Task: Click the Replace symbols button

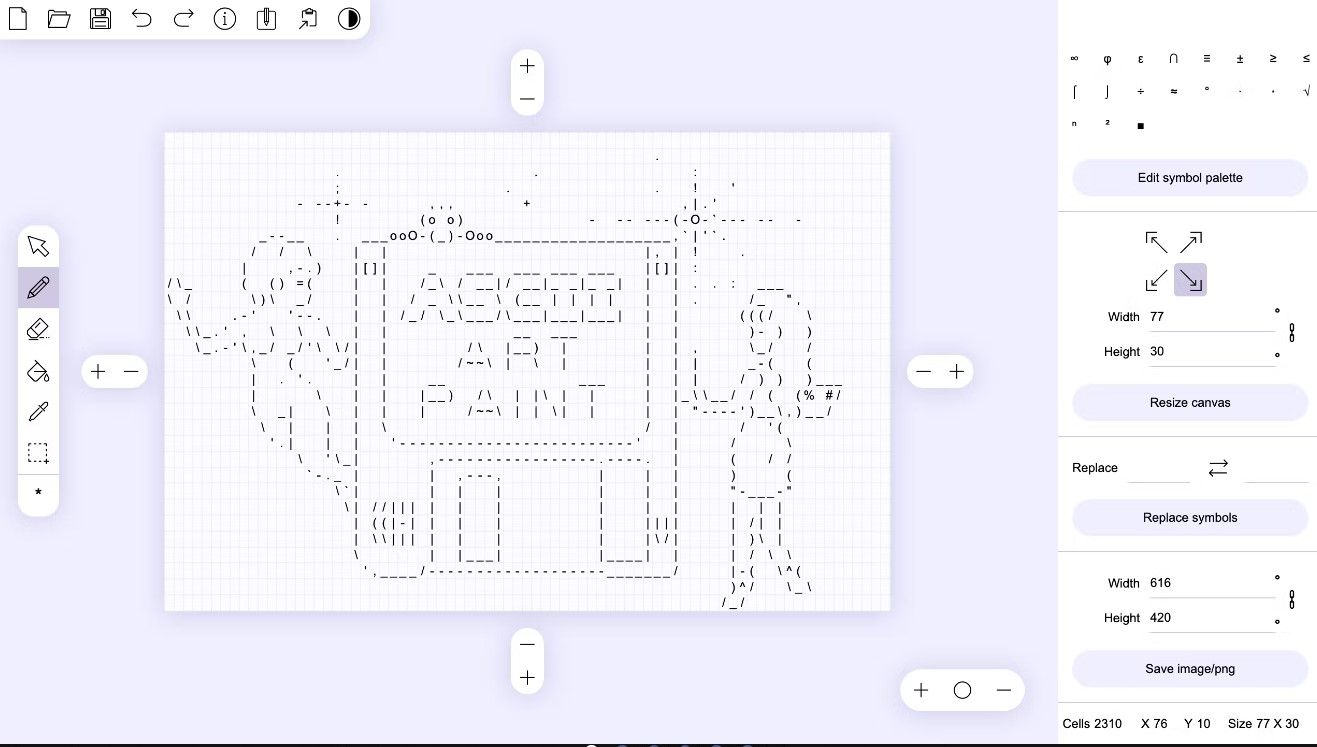Action: click(x=1189, y=517)
